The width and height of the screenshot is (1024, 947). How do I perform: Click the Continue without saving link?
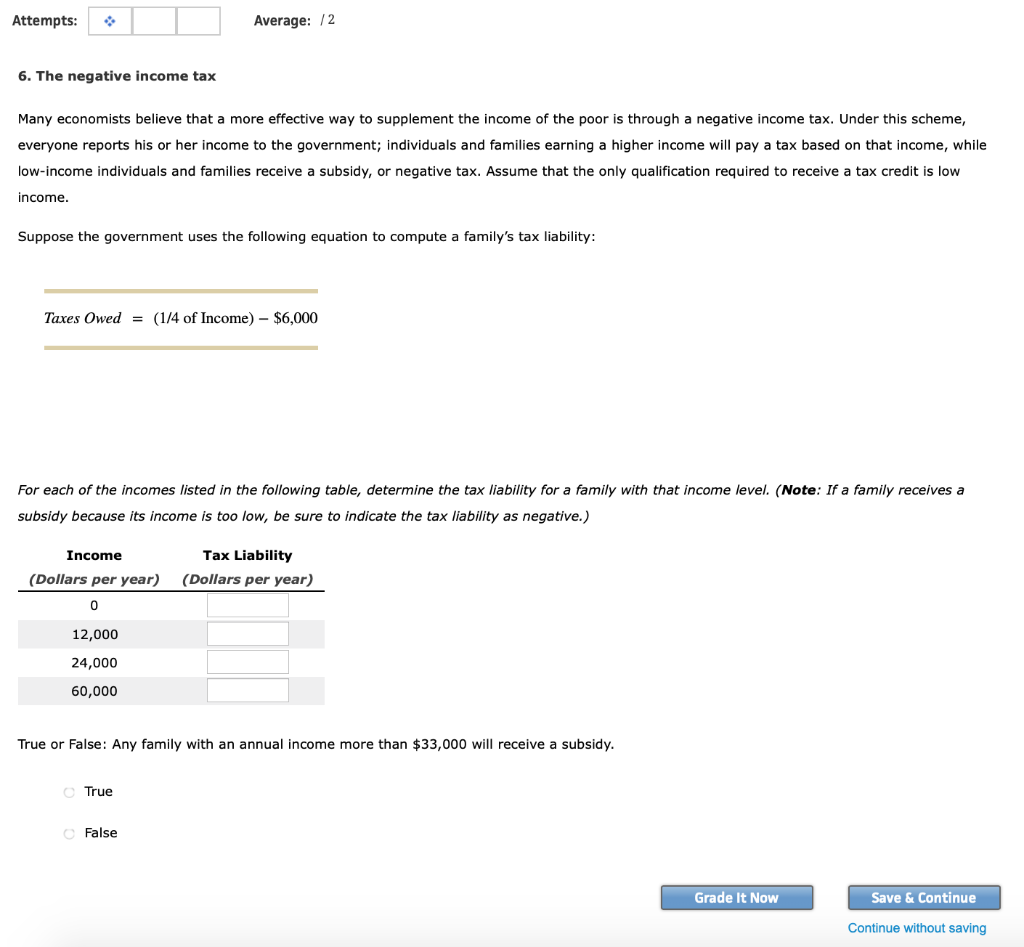click(916, 928)
